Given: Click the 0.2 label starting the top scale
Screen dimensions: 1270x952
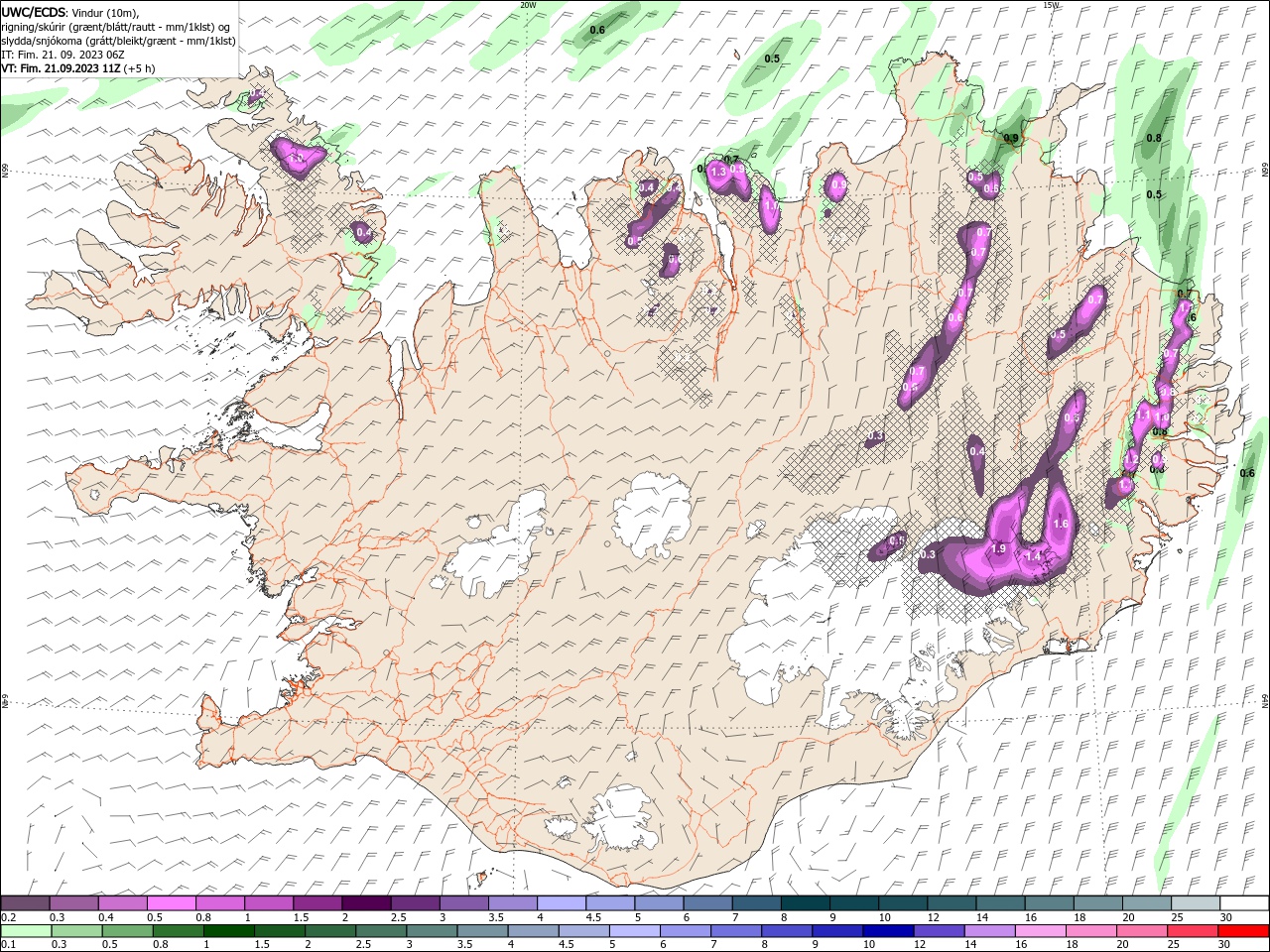Looking at the screenshot, I should click(x=9, y=917).
